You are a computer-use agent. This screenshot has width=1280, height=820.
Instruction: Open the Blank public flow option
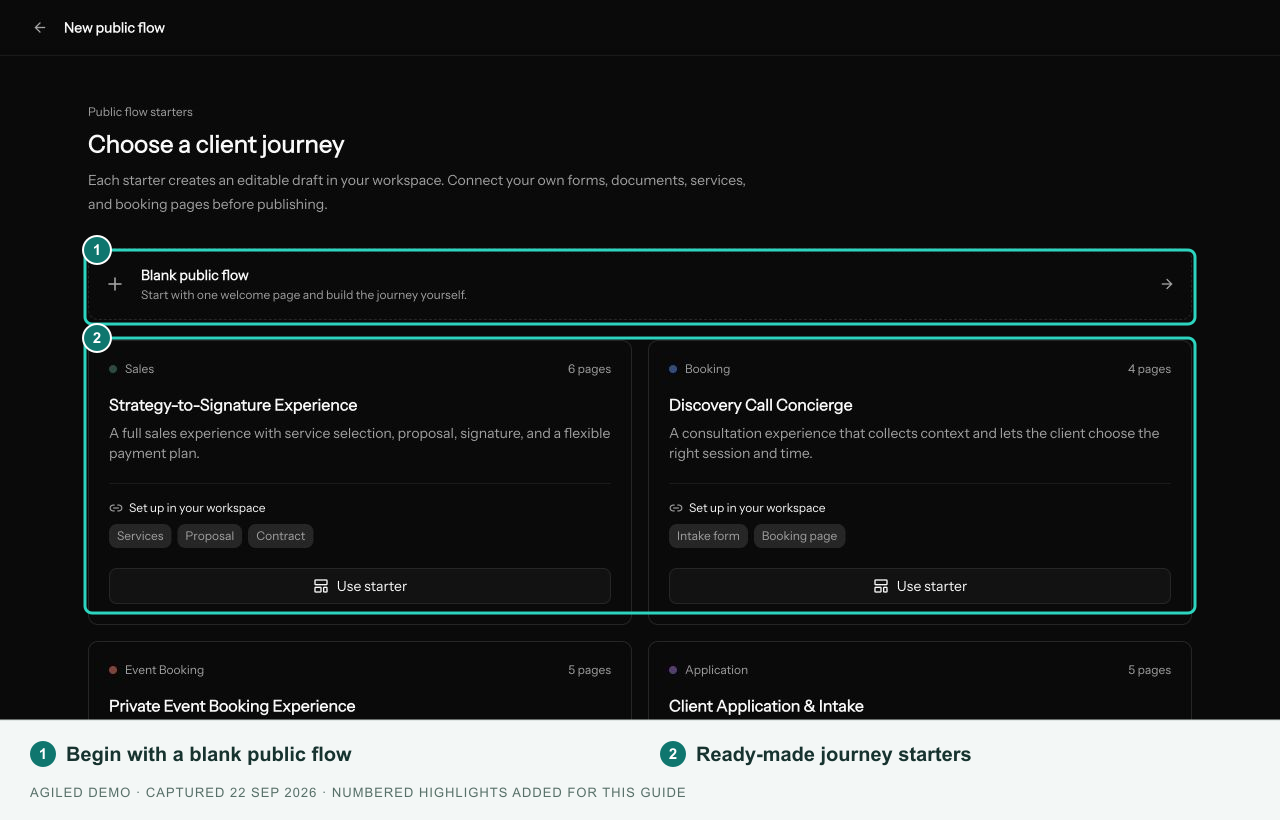640,285
